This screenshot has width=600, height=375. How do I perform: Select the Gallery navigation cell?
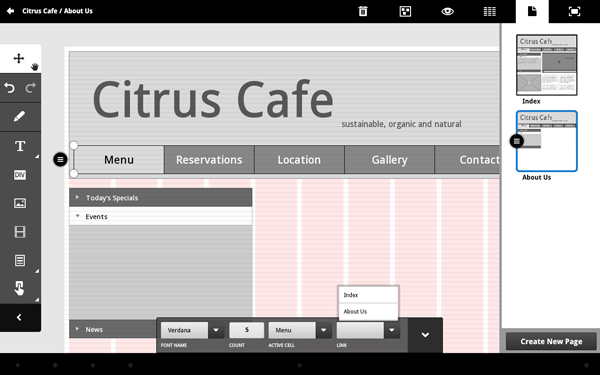click(389, 160)
